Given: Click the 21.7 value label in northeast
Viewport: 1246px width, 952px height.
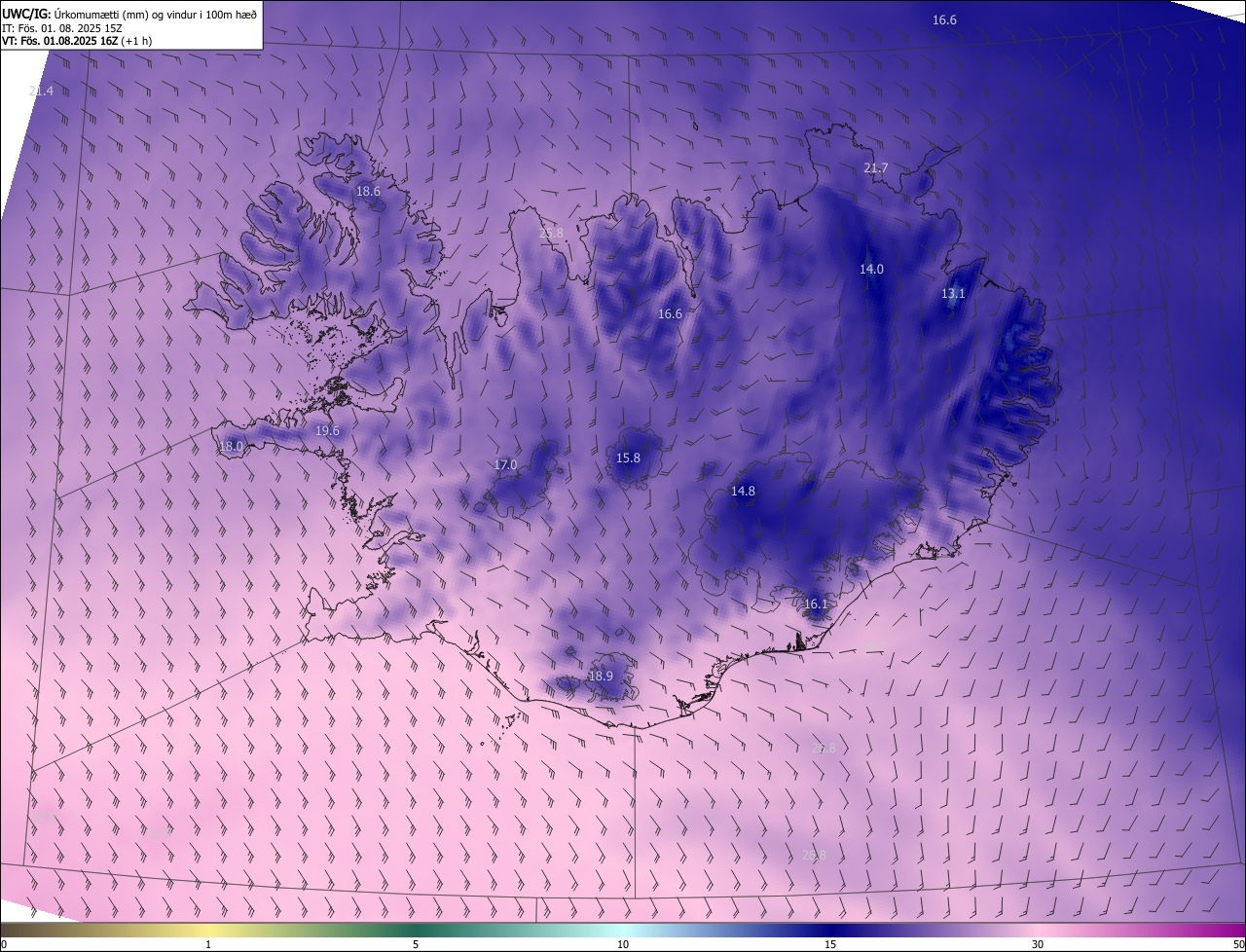Looking at the screenshot, I should coord(876,168).
